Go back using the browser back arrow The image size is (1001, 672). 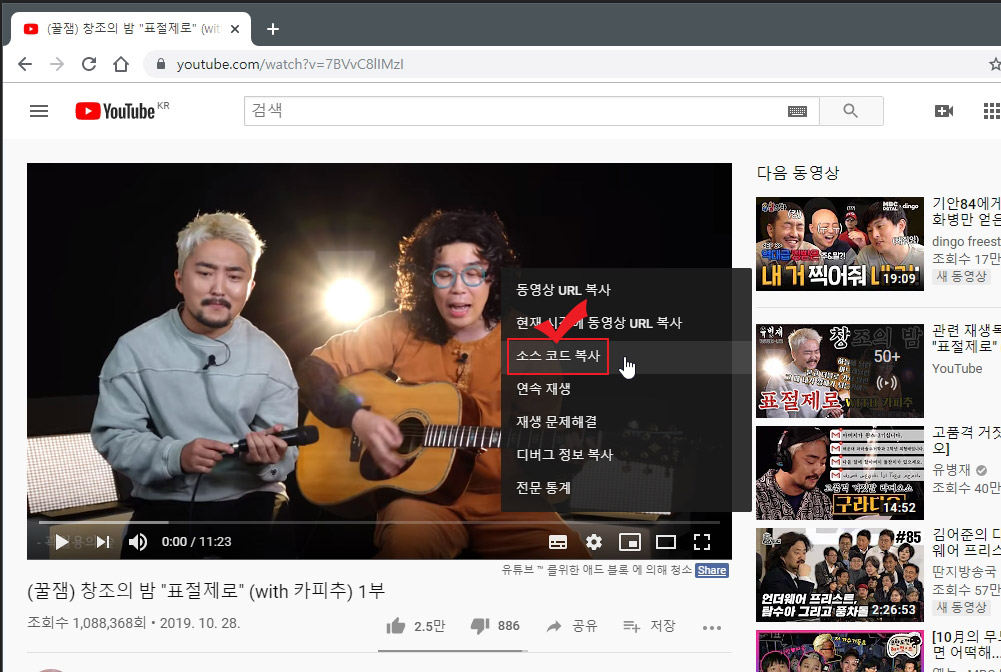(x=25, y=64)
